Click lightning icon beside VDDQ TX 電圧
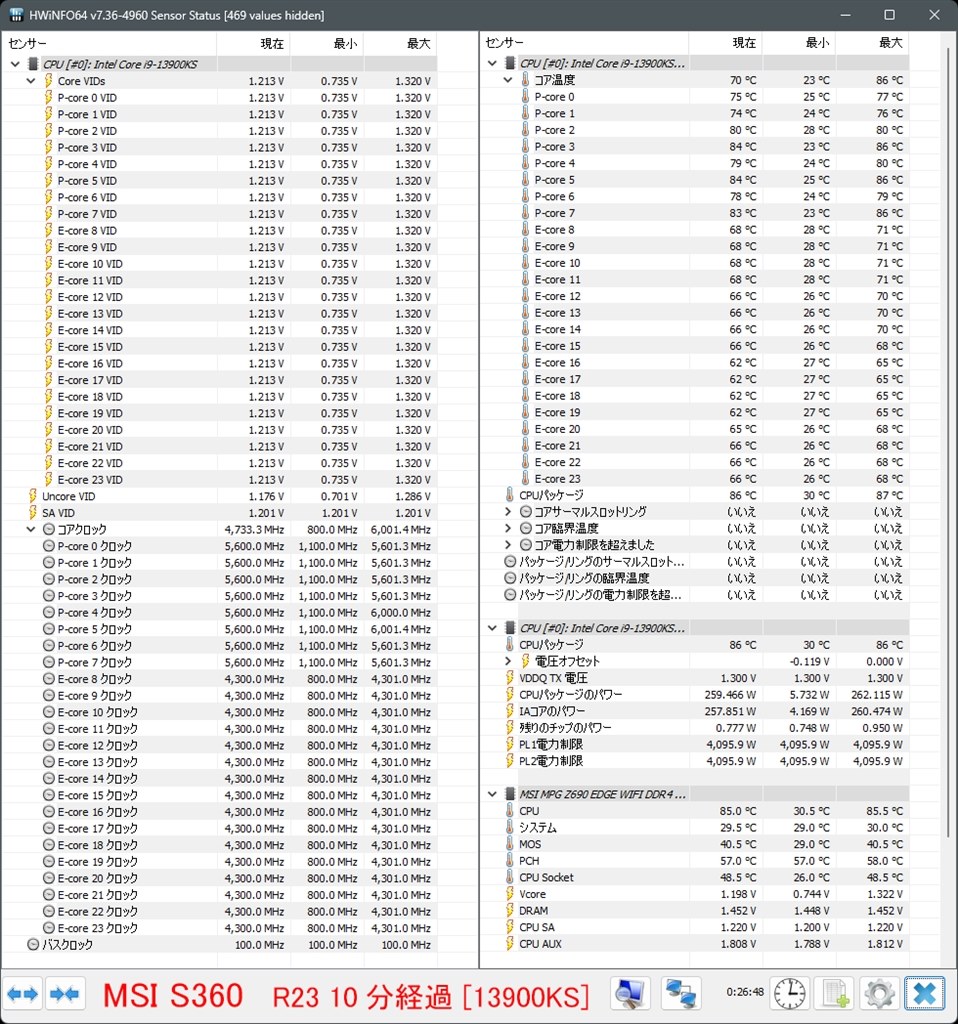958x1024 pixels. (509, 677)
